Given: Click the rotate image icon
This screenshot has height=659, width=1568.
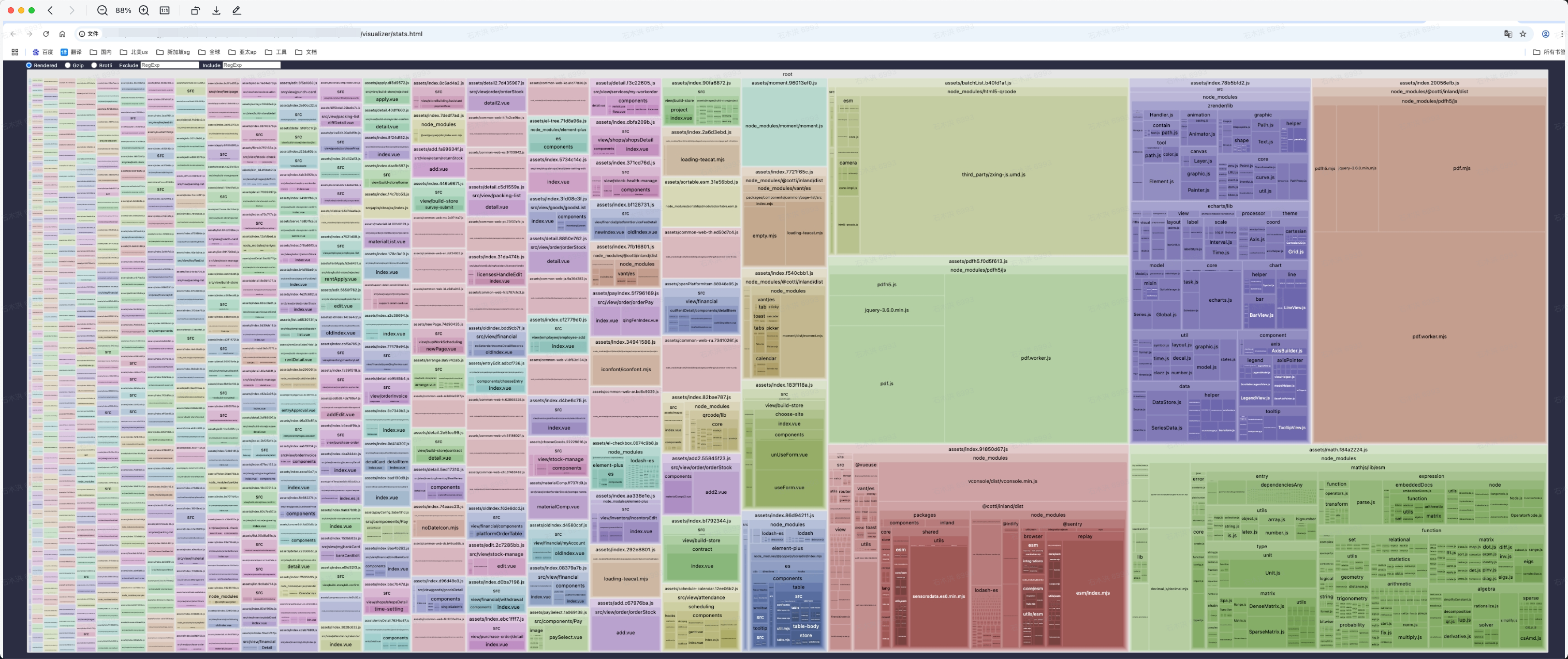Looking at the screenshot, I should click(x=195, y=10).
